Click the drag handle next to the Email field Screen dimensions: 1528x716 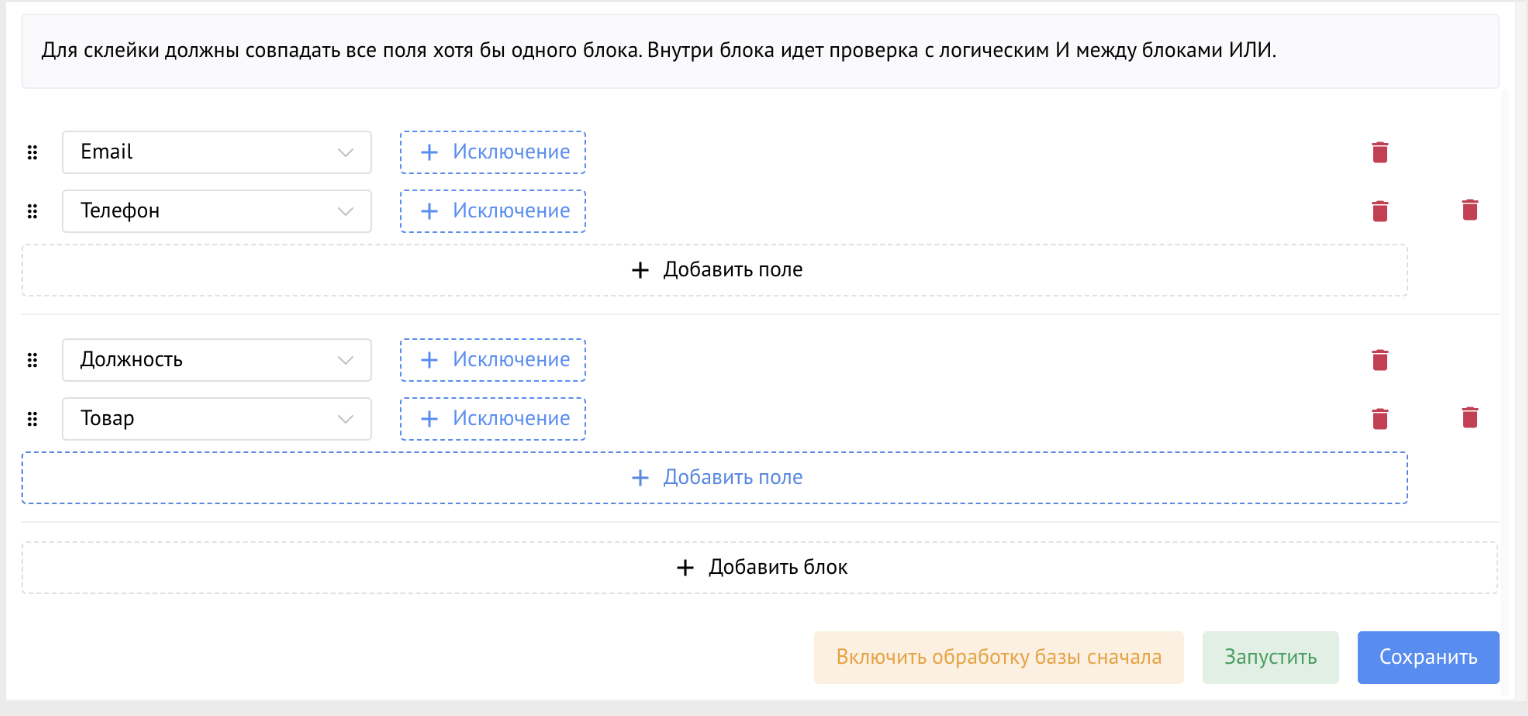(32, 152)
